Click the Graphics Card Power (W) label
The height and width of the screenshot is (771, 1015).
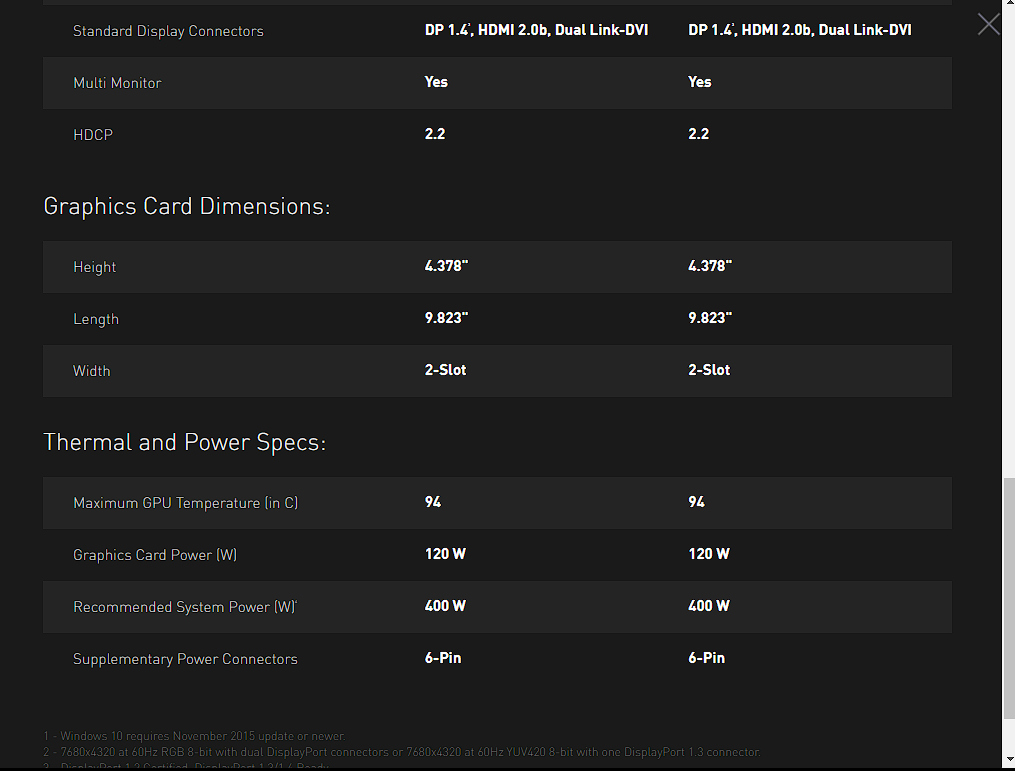click(155, 555)
